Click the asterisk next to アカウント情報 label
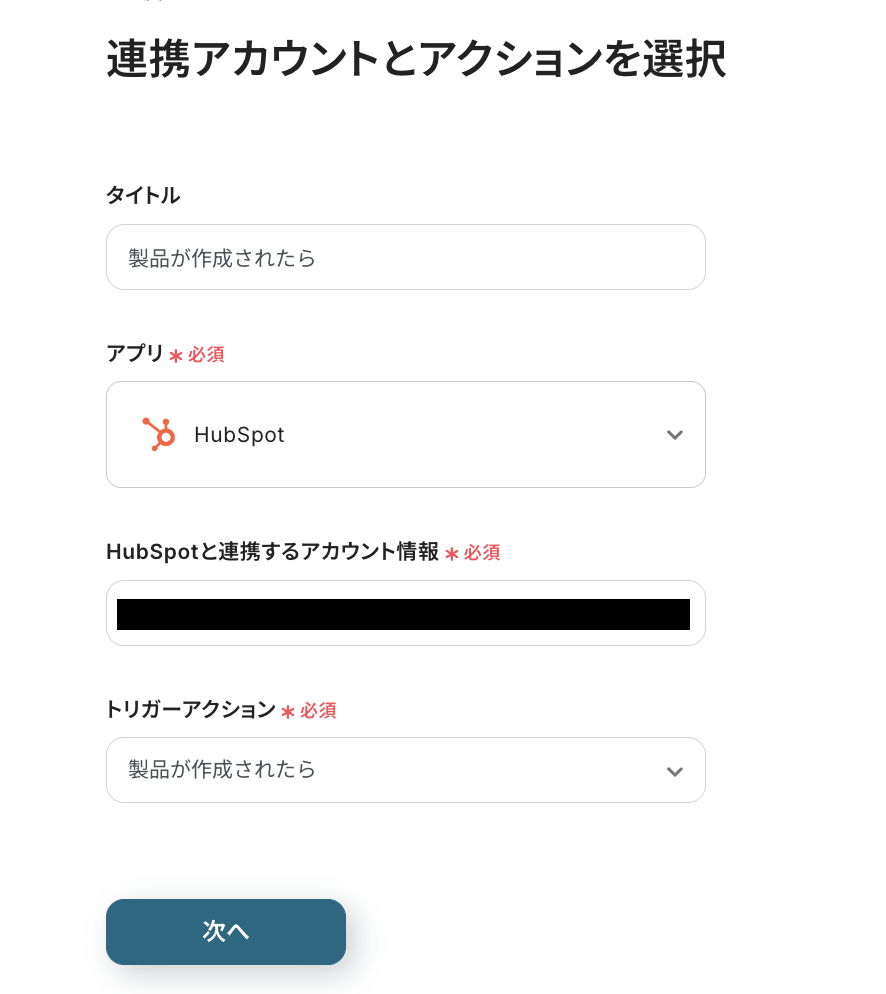This screenshot has height=994, width=886. tap(452, 554)
